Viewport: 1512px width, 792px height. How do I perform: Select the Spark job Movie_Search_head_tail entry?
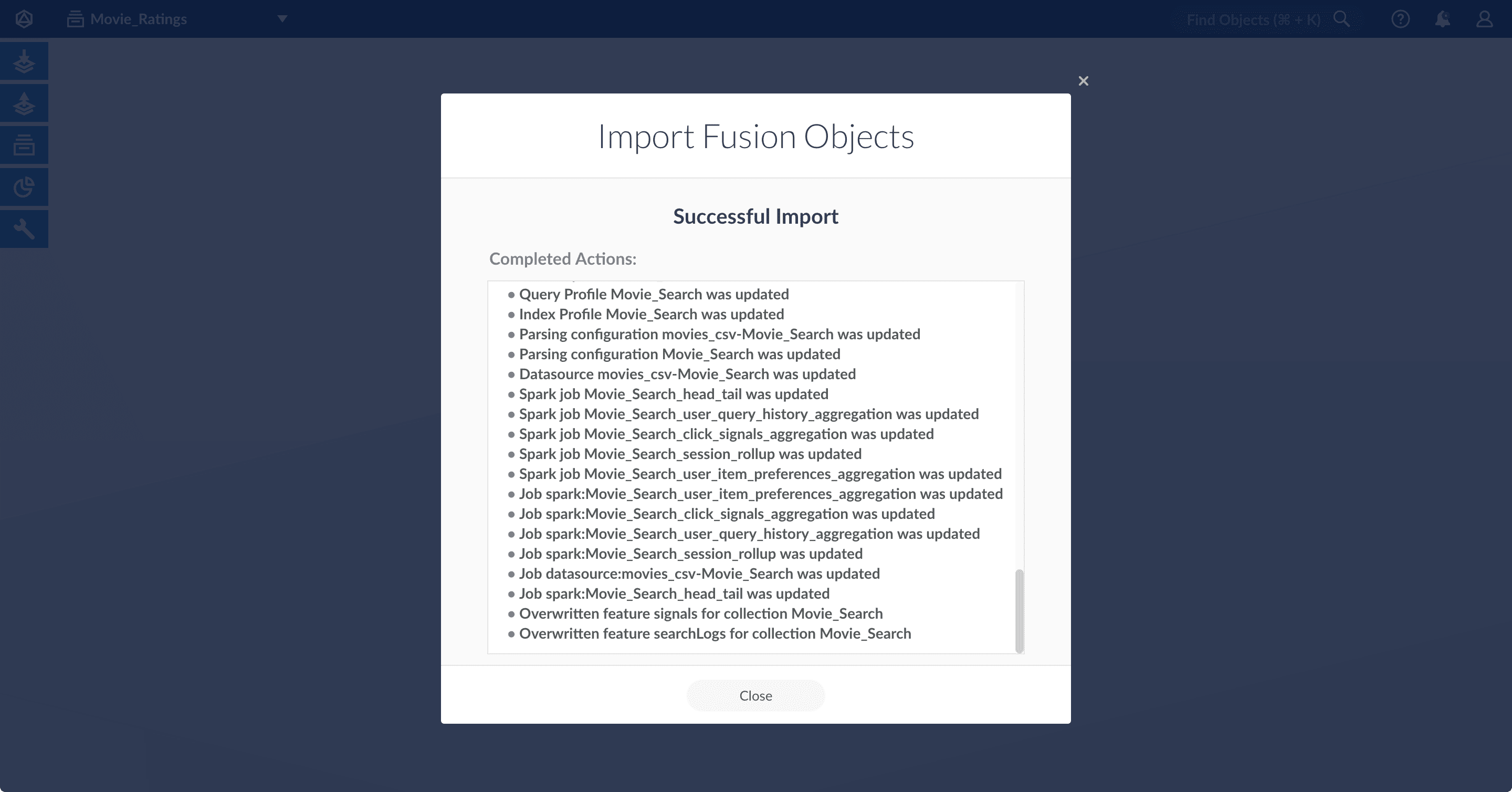(x=673, y=394)
